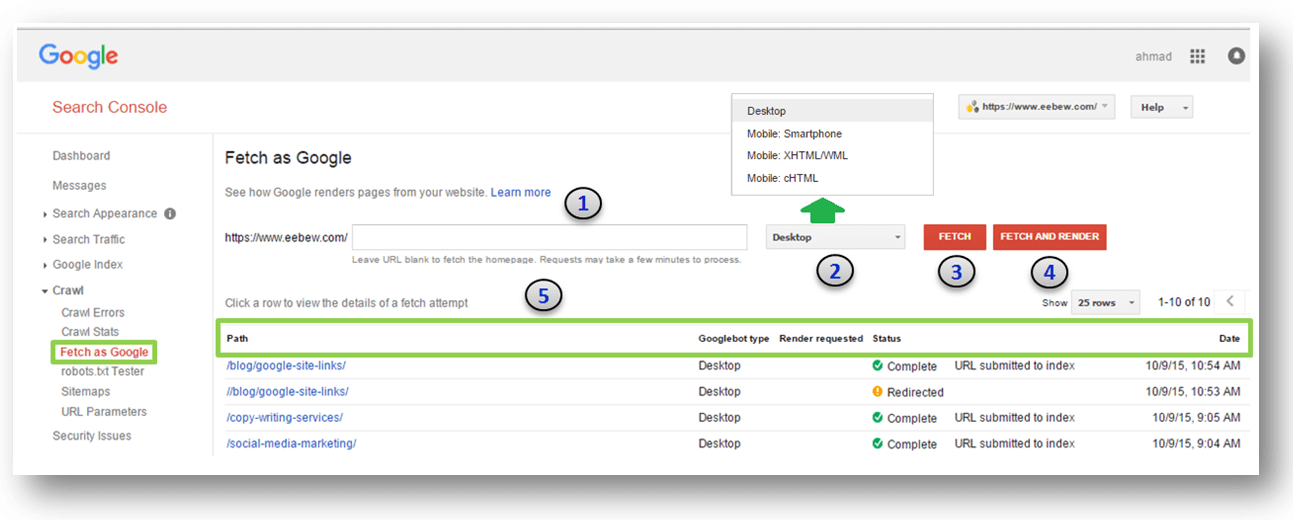The width and height of the screenshot is (1293, 520).
Task: Open Dashboard in sidebar
Action: tap(81, 156)
